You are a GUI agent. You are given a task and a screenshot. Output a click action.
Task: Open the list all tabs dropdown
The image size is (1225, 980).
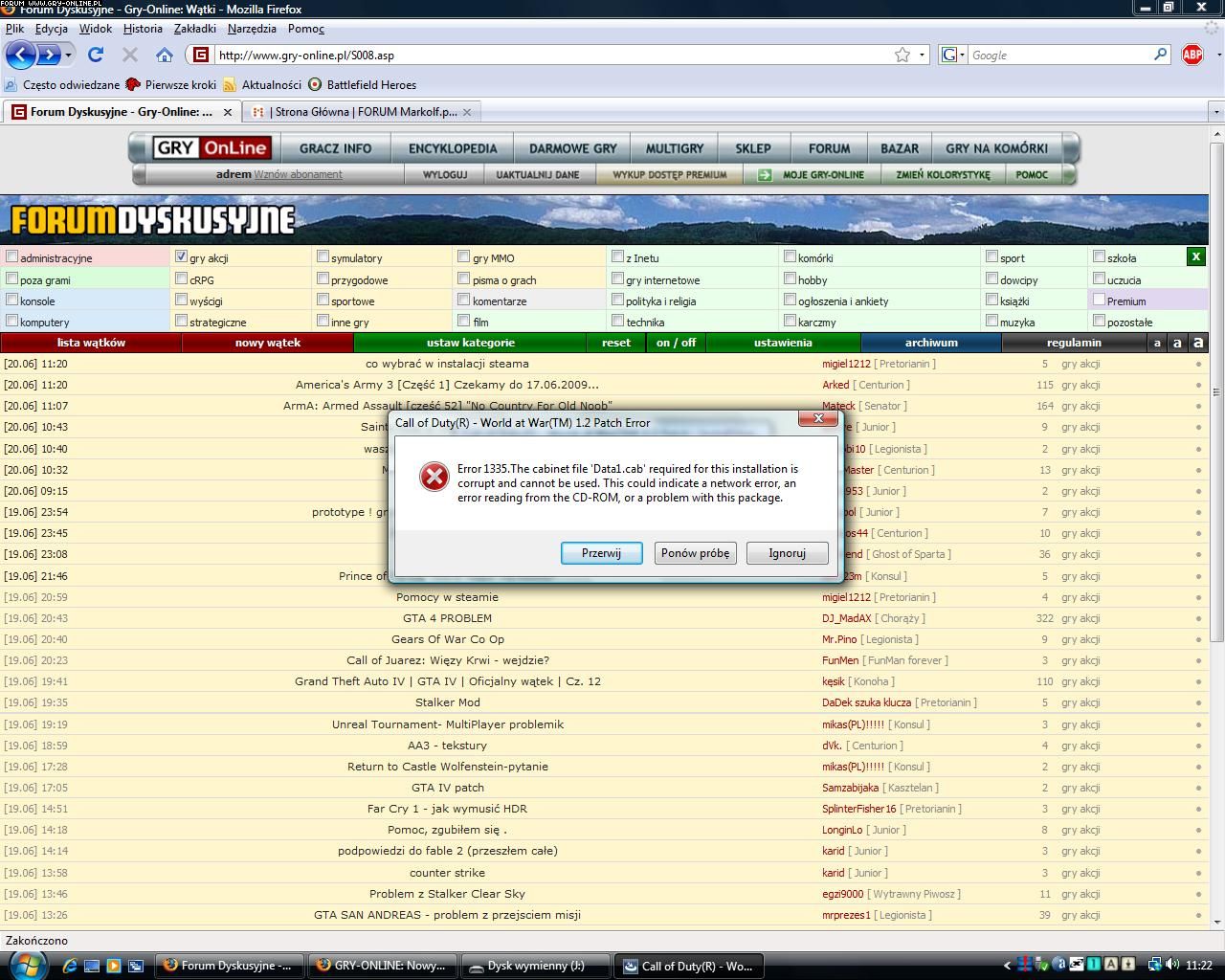tap(1216, 112)
